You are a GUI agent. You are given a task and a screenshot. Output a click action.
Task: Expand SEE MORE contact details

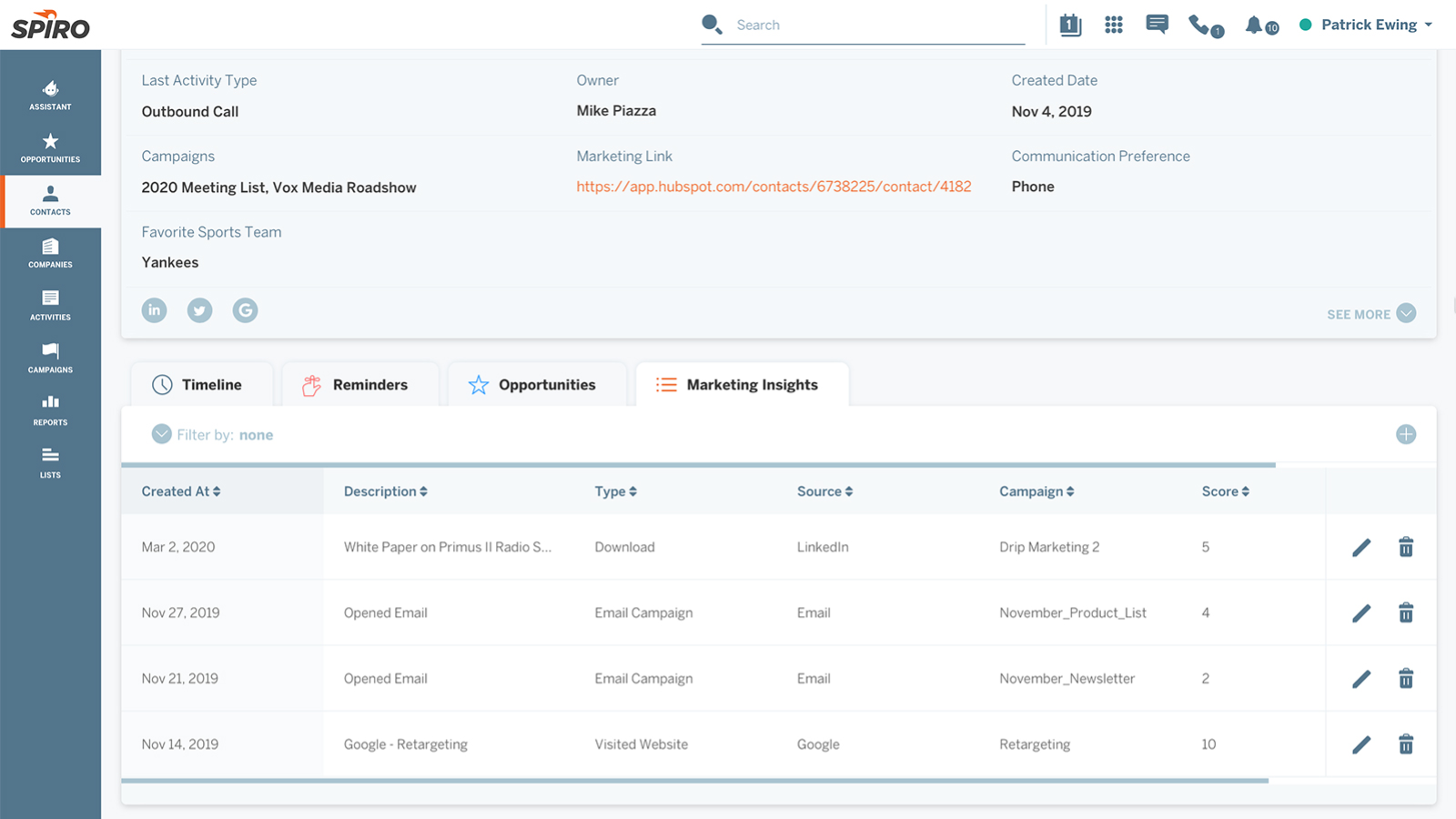[x=1370, y=313]
